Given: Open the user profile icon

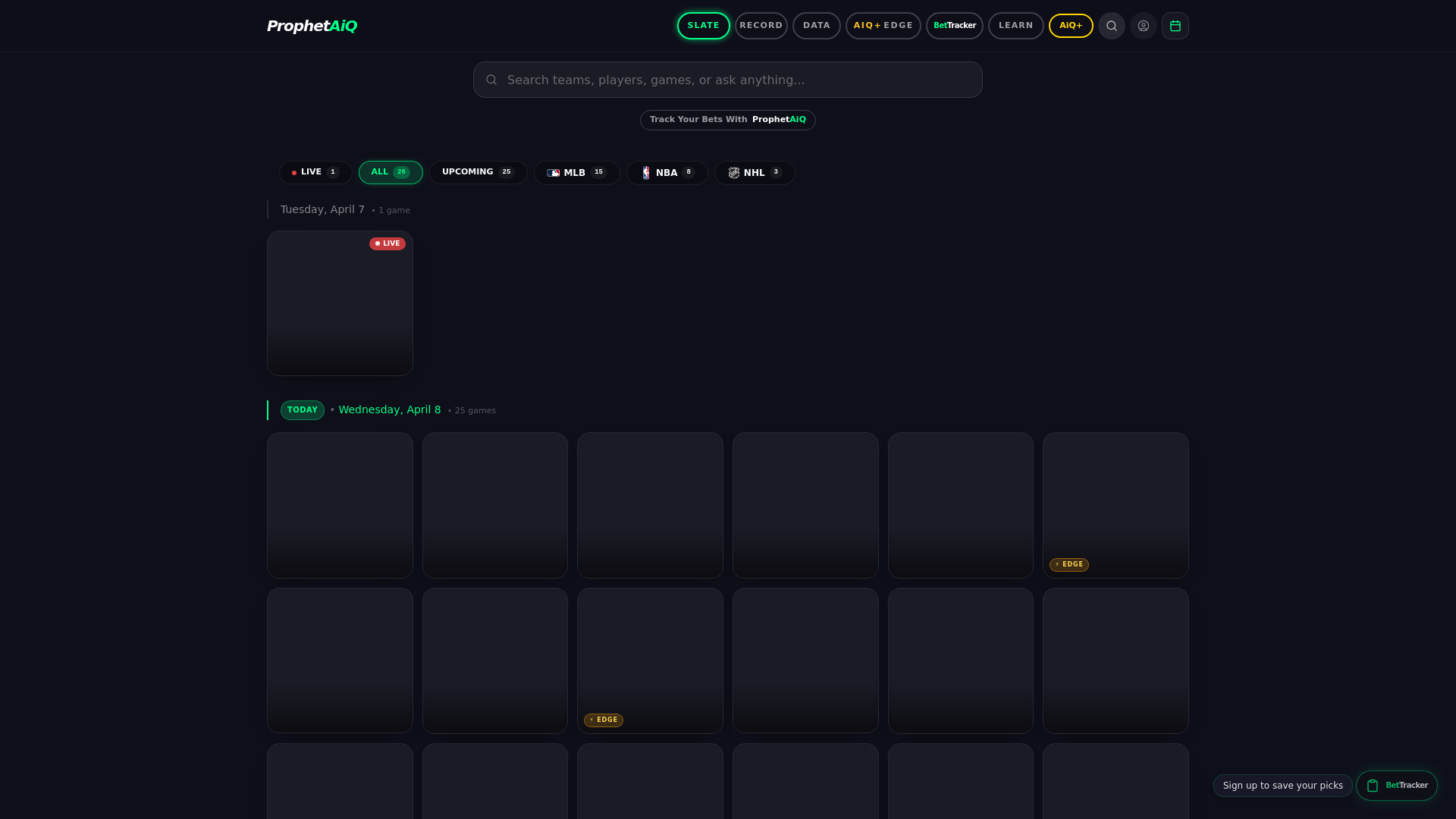Looking at the screenshot, I should coord(1143,26).
